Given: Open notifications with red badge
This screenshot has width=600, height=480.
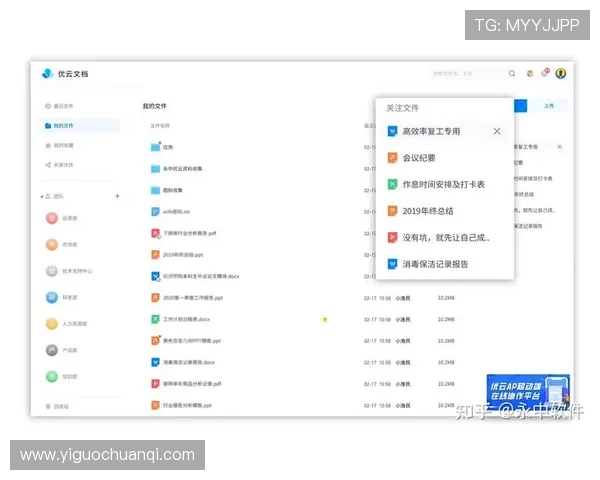Looking at the screenshot, I should click(x=545, y=73).
